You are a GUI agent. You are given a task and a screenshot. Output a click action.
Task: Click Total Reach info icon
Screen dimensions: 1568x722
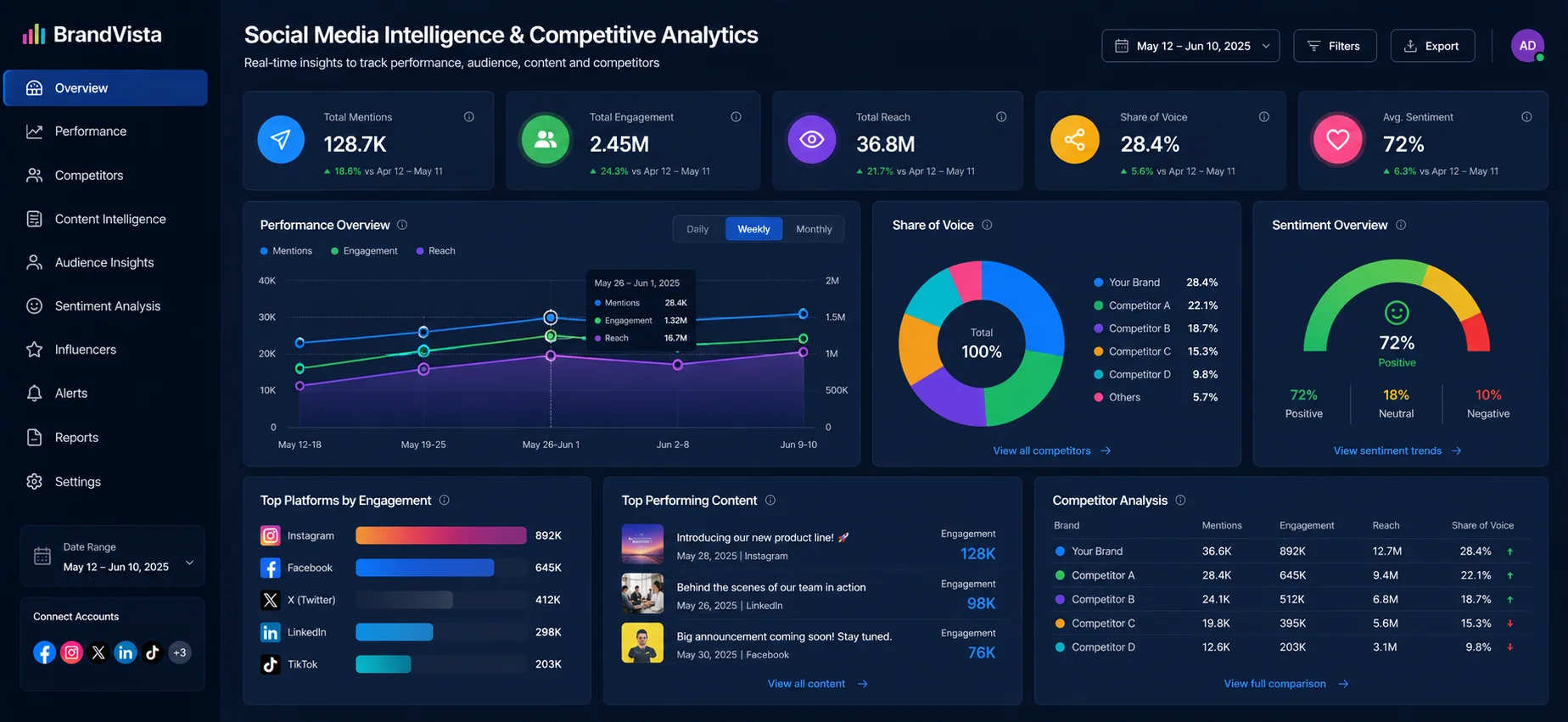[x=1001, y=117]
